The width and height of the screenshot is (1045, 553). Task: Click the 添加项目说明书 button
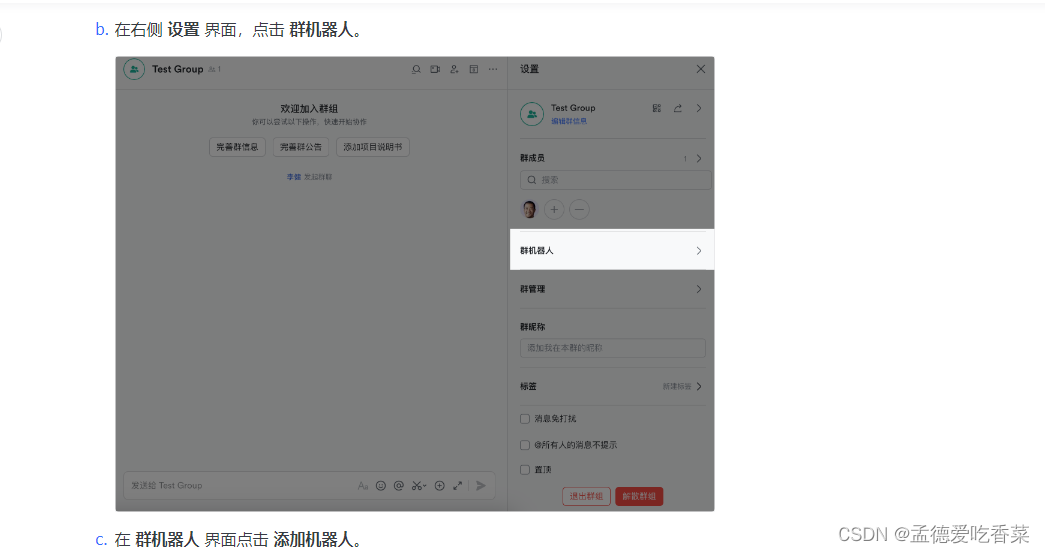pyautogui.click(x=373, y=147)
